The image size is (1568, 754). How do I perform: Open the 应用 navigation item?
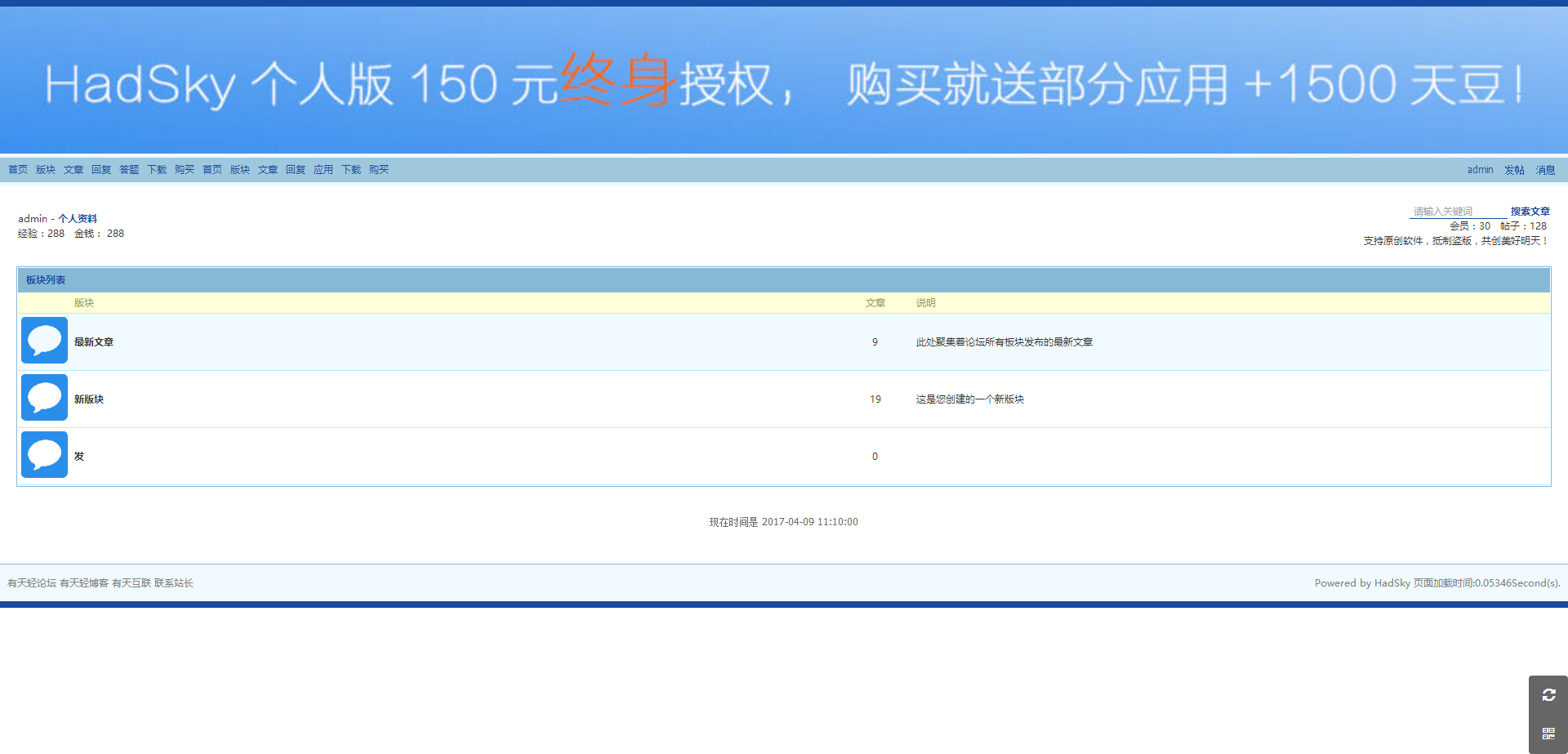pos(323,170)
